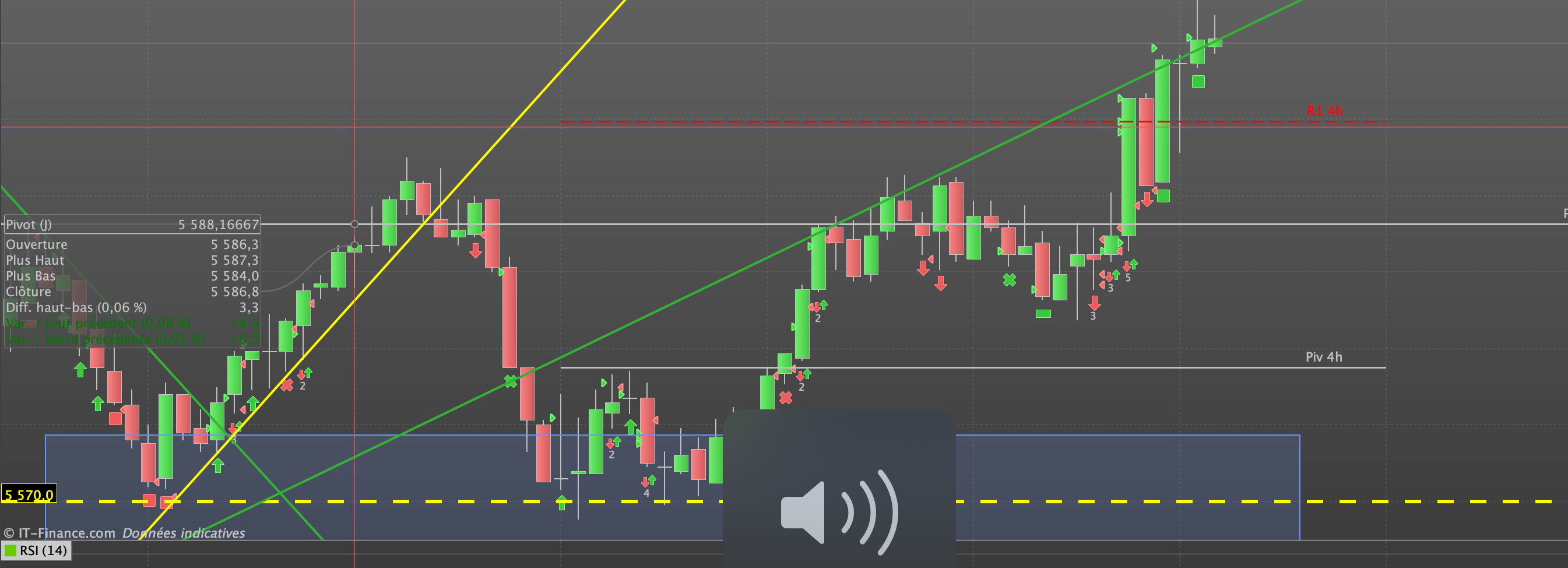Click the speaker volume overlay icon

click(839, 511)
